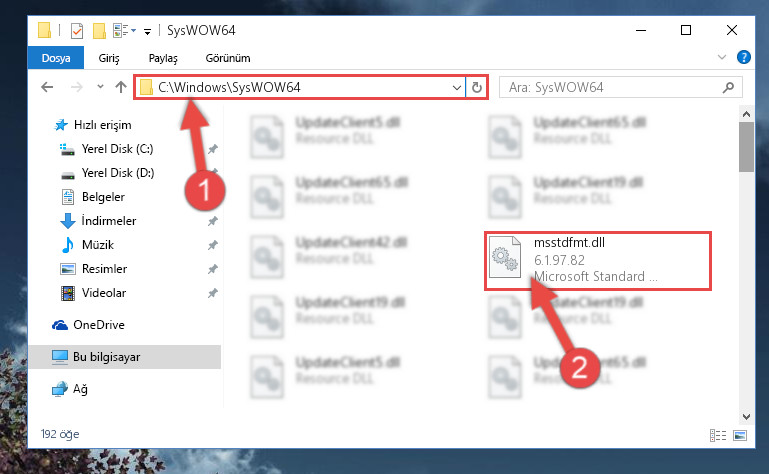Toggle pin beside İndirmeler
The width and height of the screenshot is (769, 474).
click(213, 221)
